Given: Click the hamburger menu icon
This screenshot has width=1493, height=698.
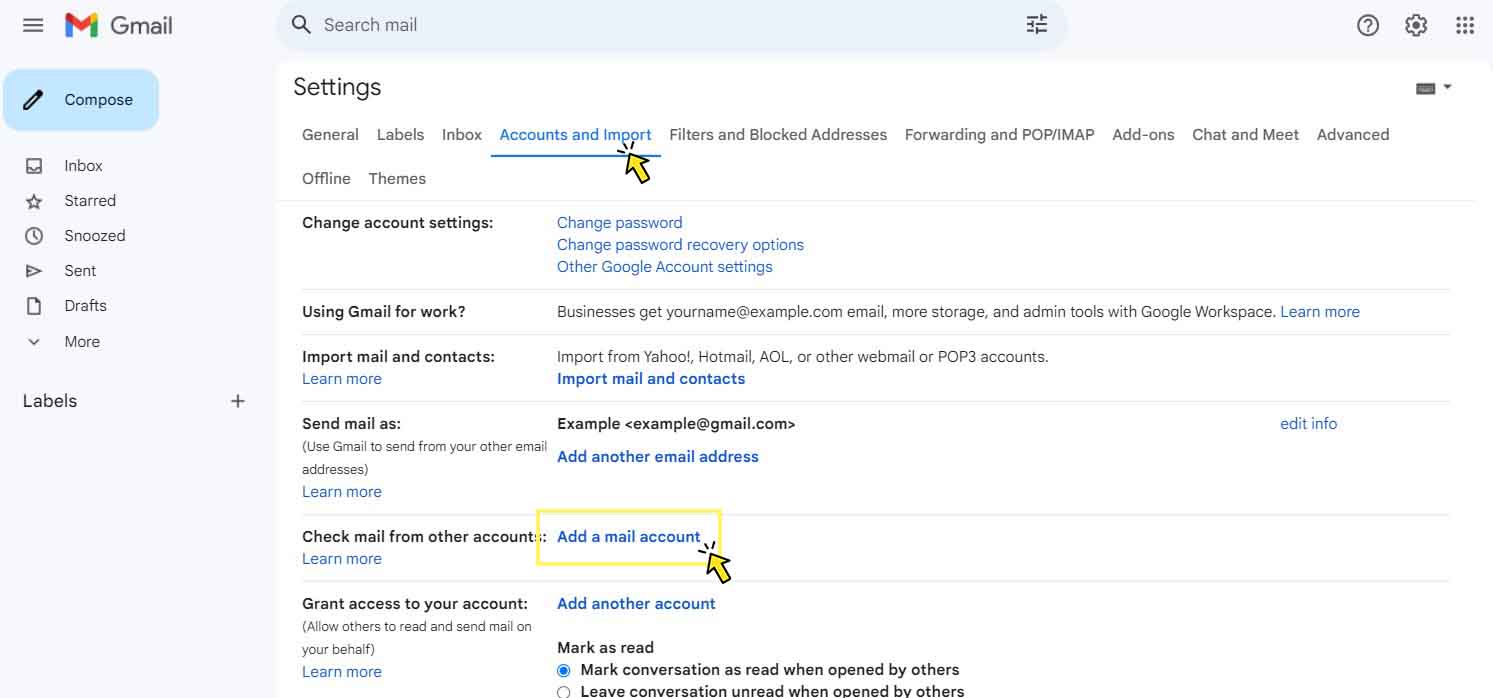Looking at the screenshot, I should (32, 25).
